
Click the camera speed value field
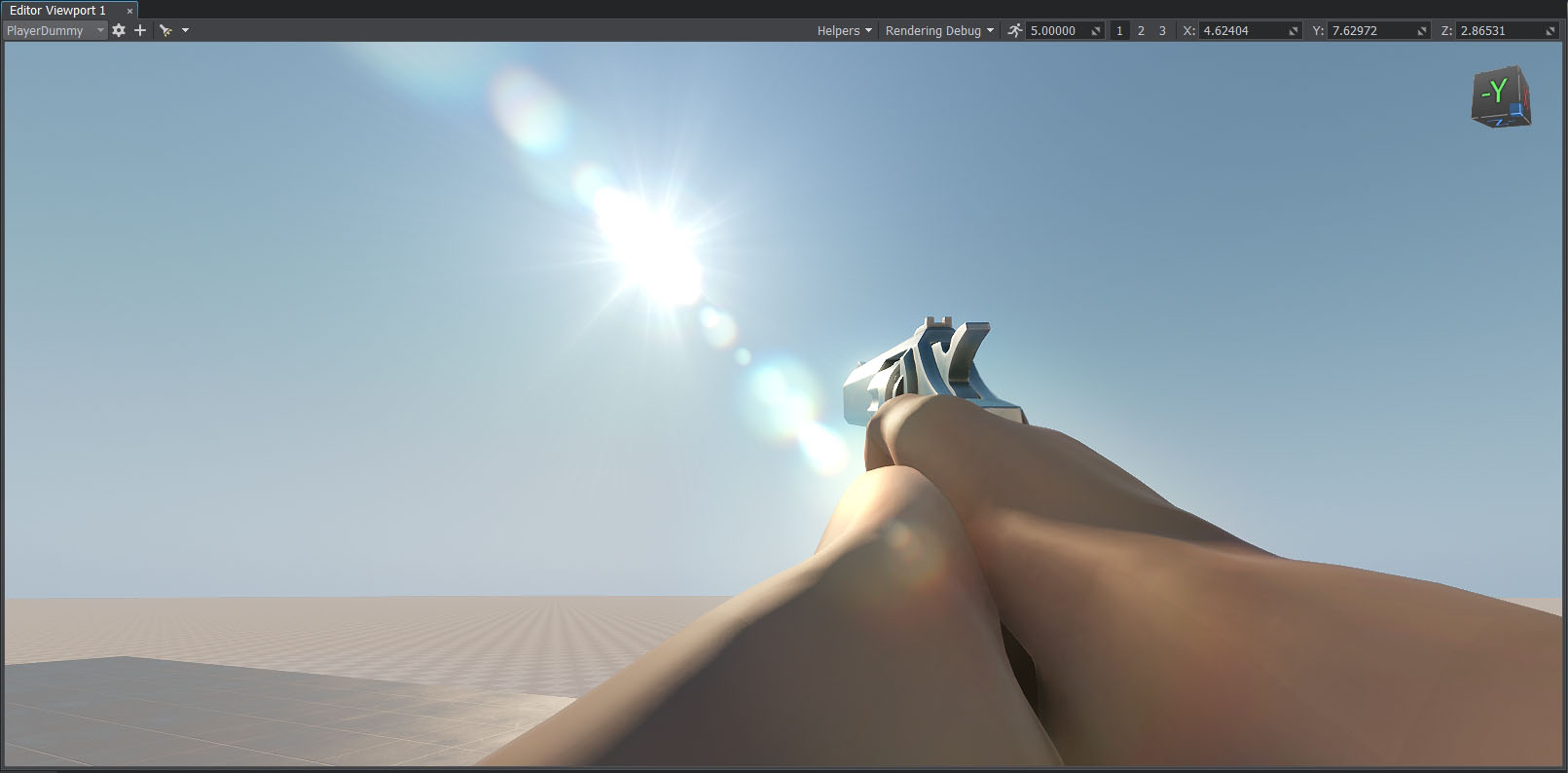coord(1057,30)
